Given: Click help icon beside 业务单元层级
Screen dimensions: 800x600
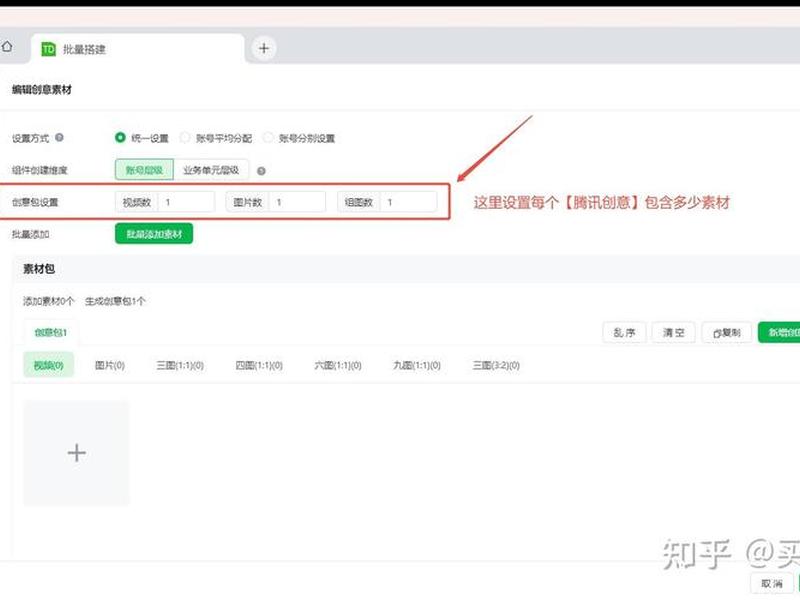Looking at the screenshot, I should [x=261, y=171].
